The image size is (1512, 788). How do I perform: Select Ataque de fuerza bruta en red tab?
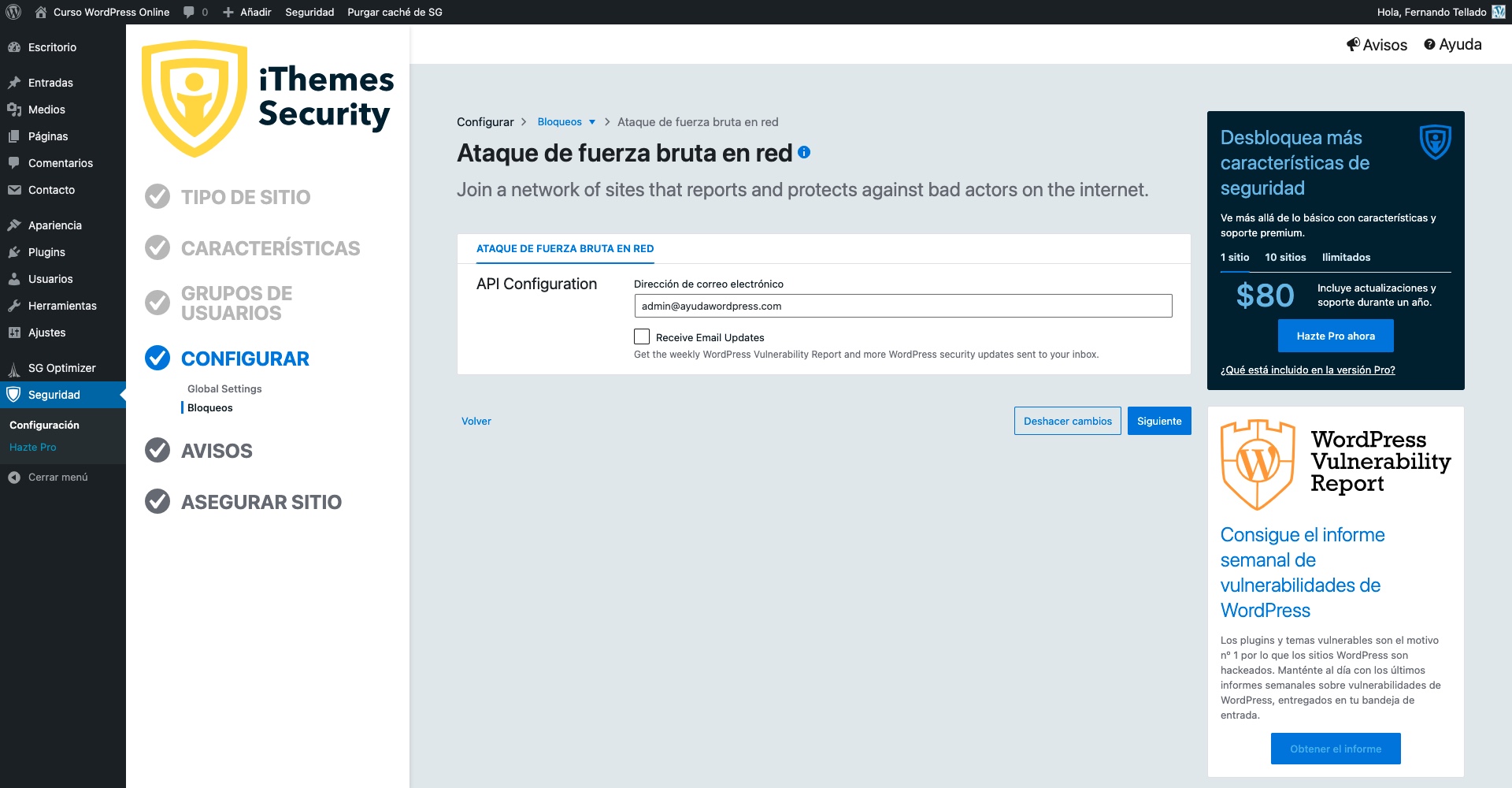tap(565, 248)
